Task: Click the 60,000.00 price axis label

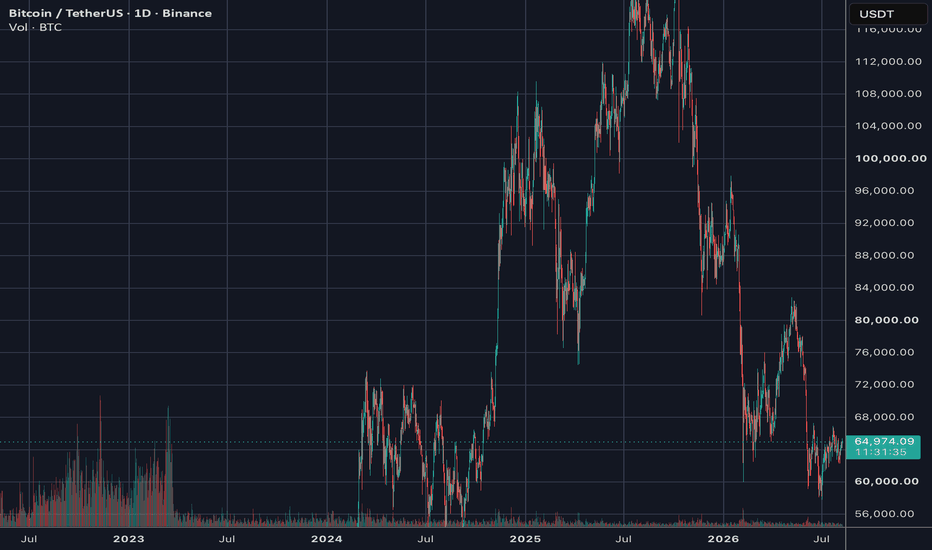Action: (886, 481)
